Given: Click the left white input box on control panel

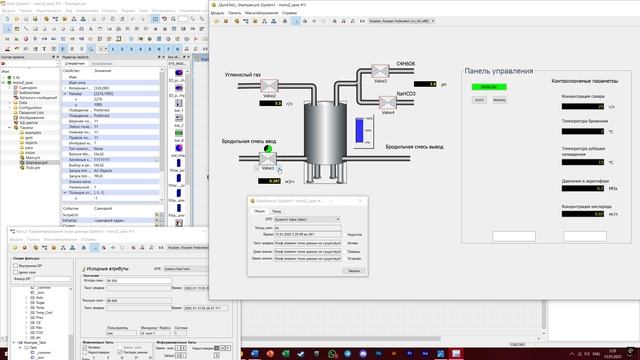Looking at the screenshot, I should 513,236.
